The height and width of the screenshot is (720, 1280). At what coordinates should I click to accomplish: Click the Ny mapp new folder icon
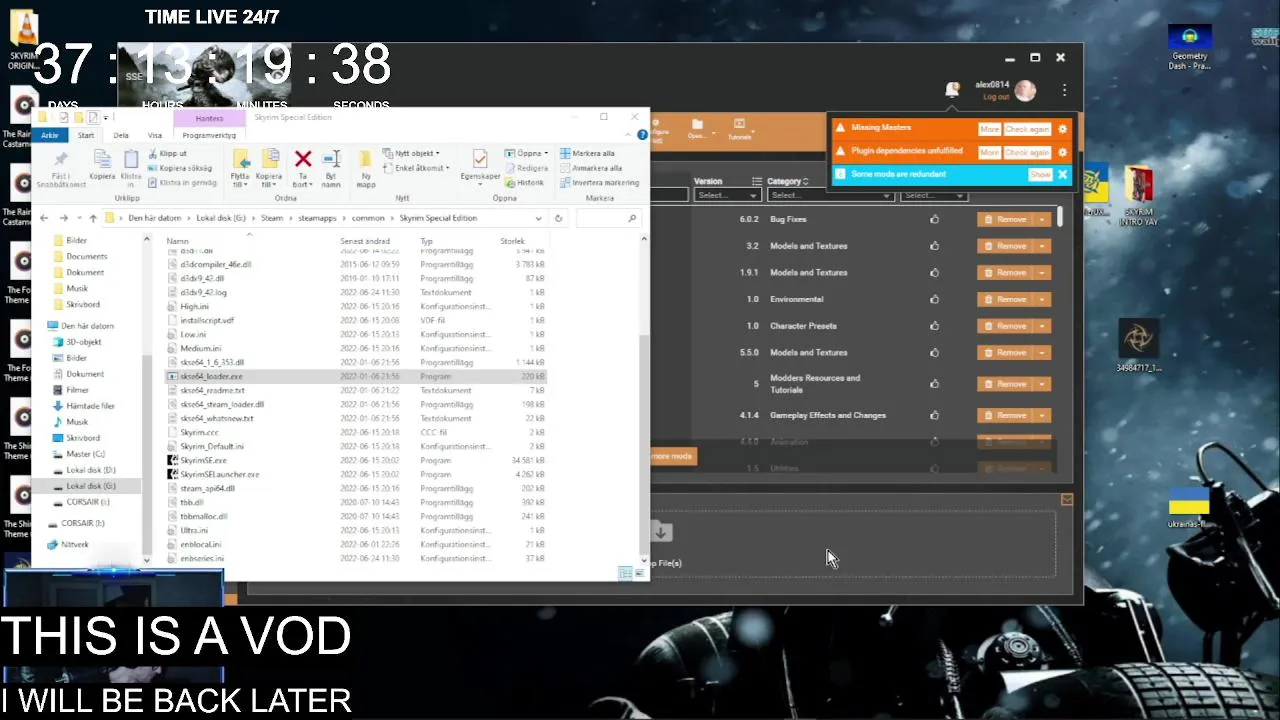pos(366,159)
